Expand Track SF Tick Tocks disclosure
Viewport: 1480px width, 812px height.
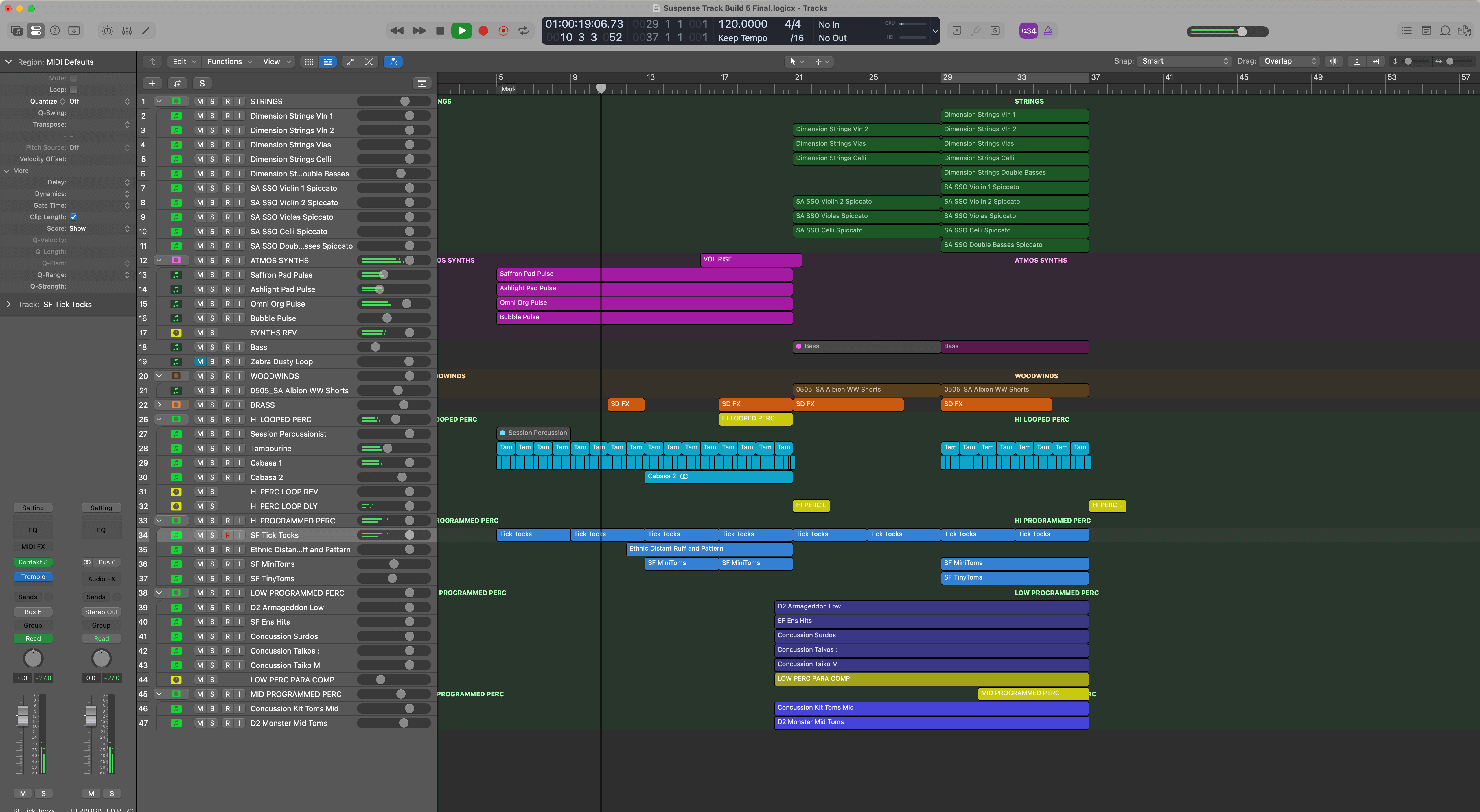(9, 304)
